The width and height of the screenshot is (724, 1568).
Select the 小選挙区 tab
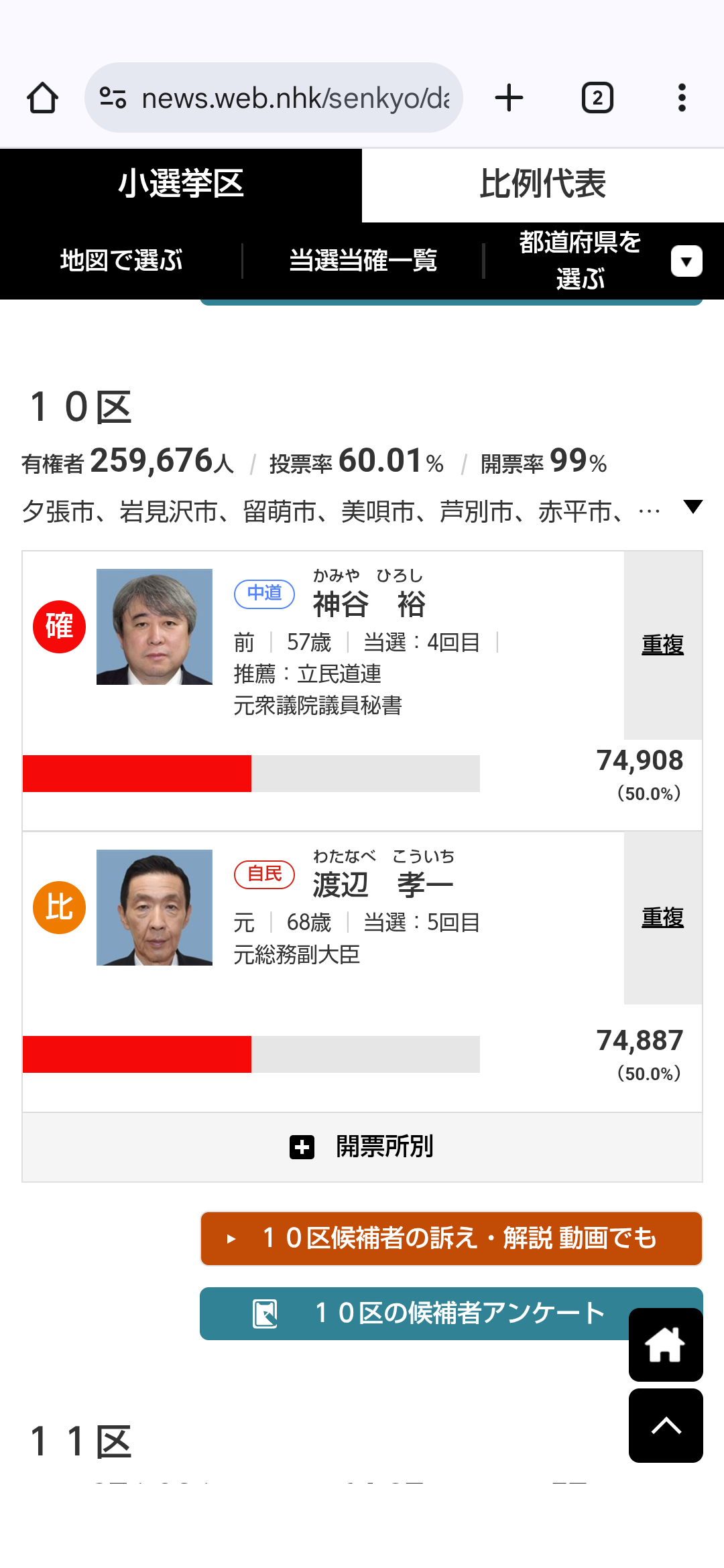[180, 184]
